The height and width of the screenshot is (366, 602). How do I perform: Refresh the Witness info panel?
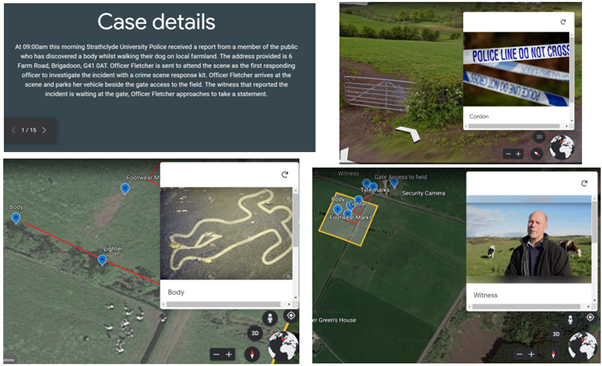tap(584, 183)
